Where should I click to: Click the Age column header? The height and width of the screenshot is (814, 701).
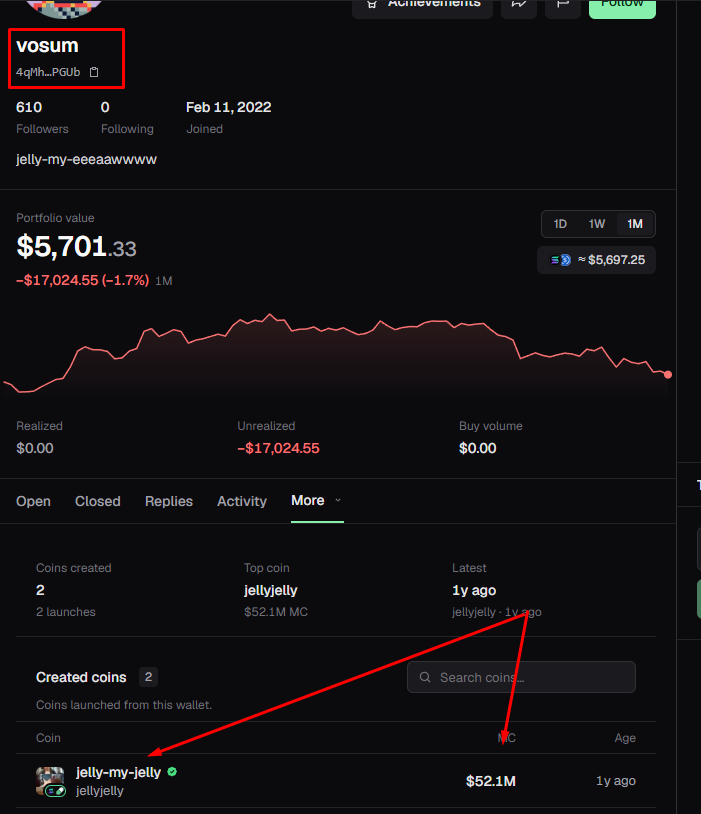[x=625, y=738]
